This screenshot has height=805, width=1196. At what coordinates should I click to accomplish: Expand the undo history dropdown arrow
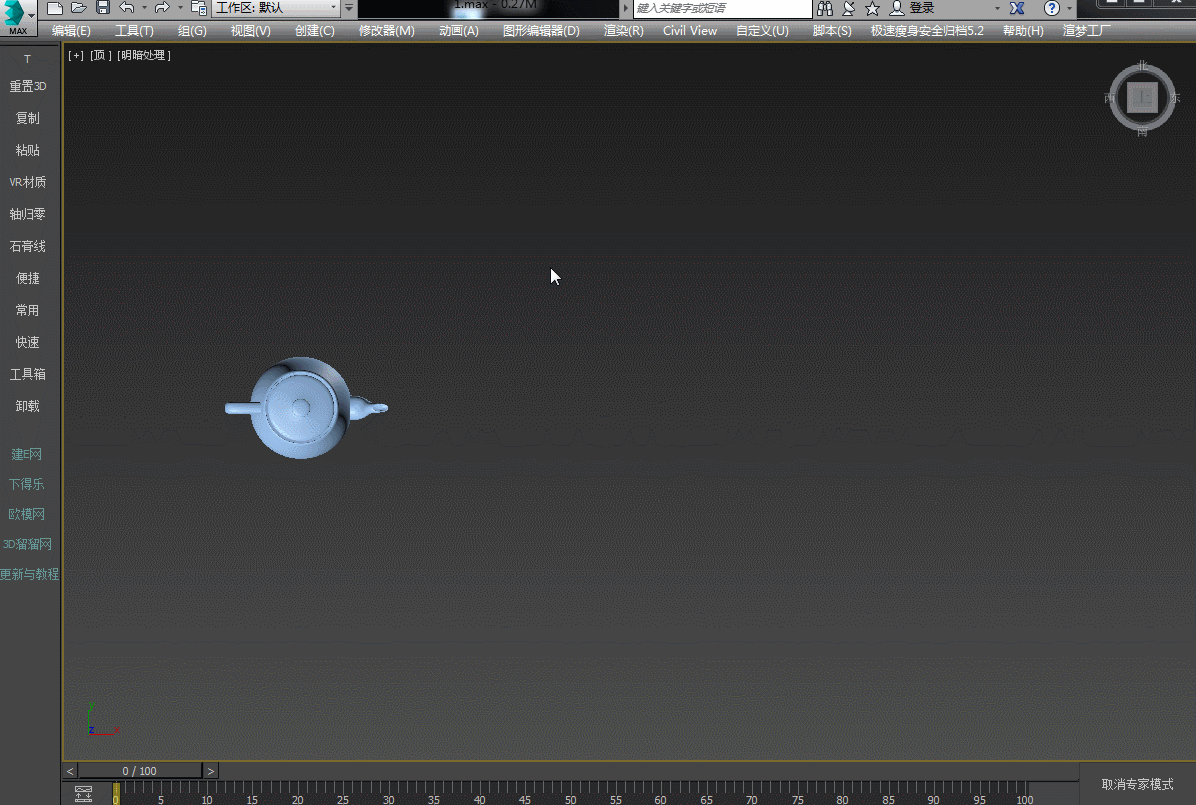pyautogui.click(x=144, y=8)
